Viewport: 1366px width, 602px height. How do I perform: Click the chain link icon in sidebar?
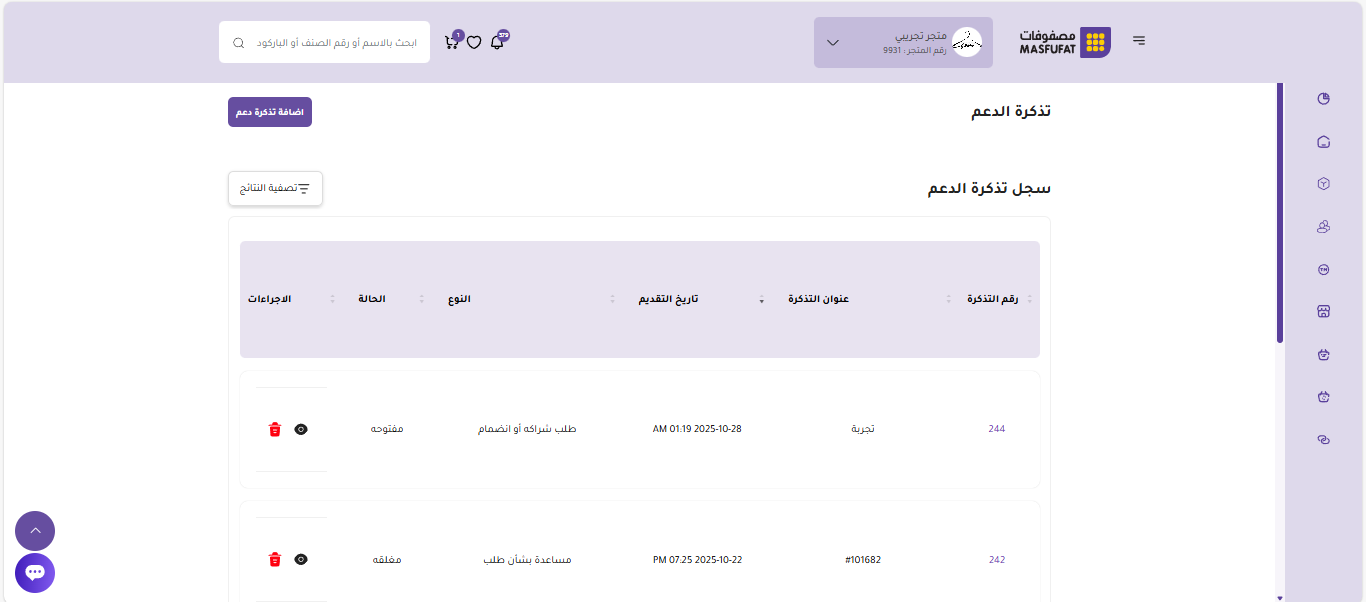(x=1324, y=440)
